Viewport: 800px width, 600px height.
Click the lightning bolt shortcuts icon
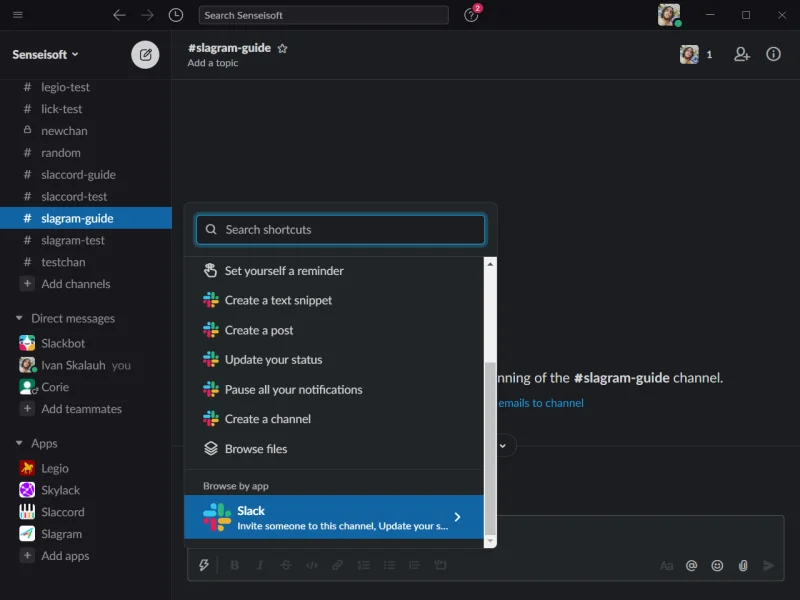pyautogui.click(x=204, y=565)
